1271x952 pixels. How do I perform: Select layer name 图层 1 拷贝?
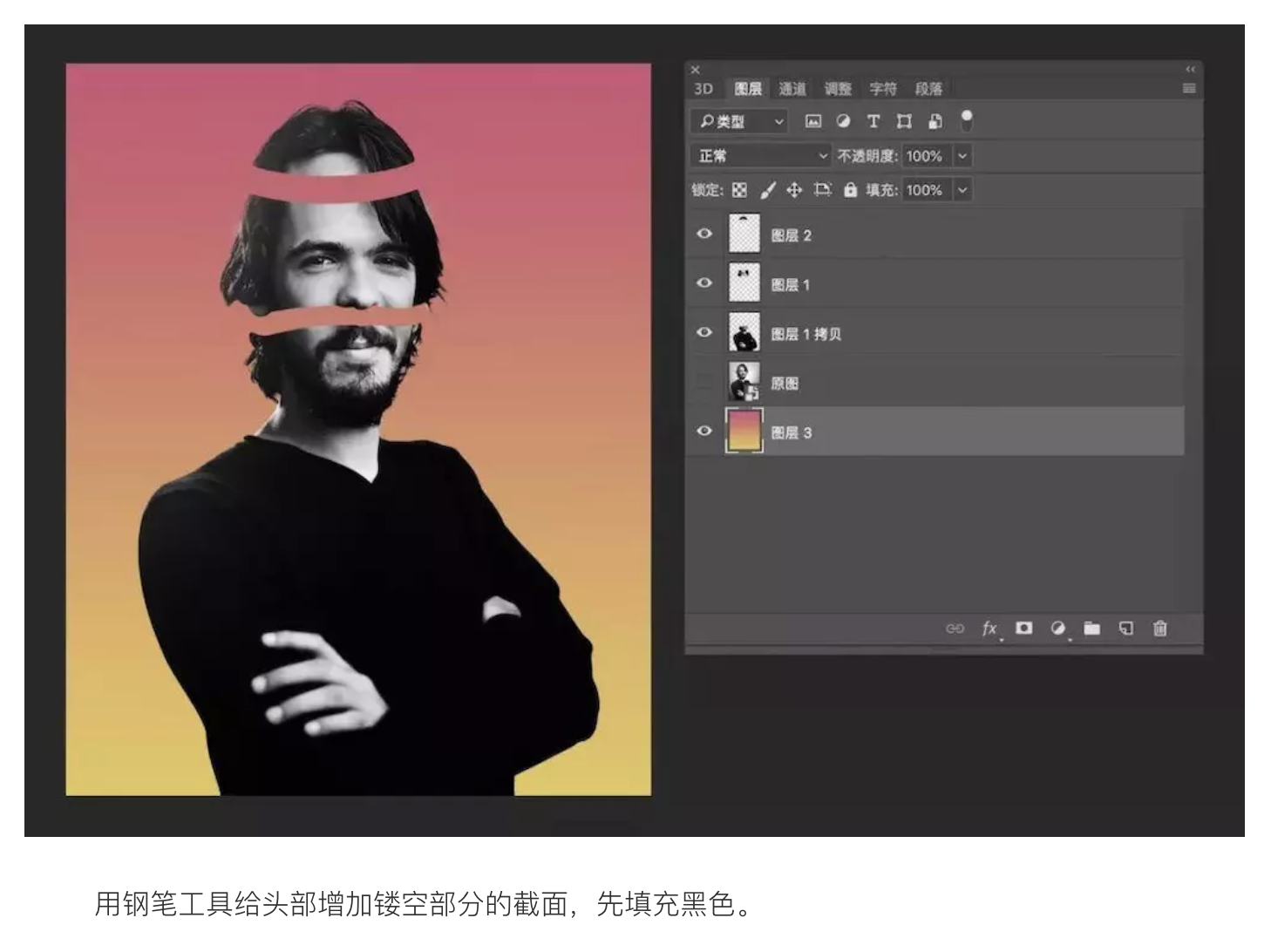[806, 334]
